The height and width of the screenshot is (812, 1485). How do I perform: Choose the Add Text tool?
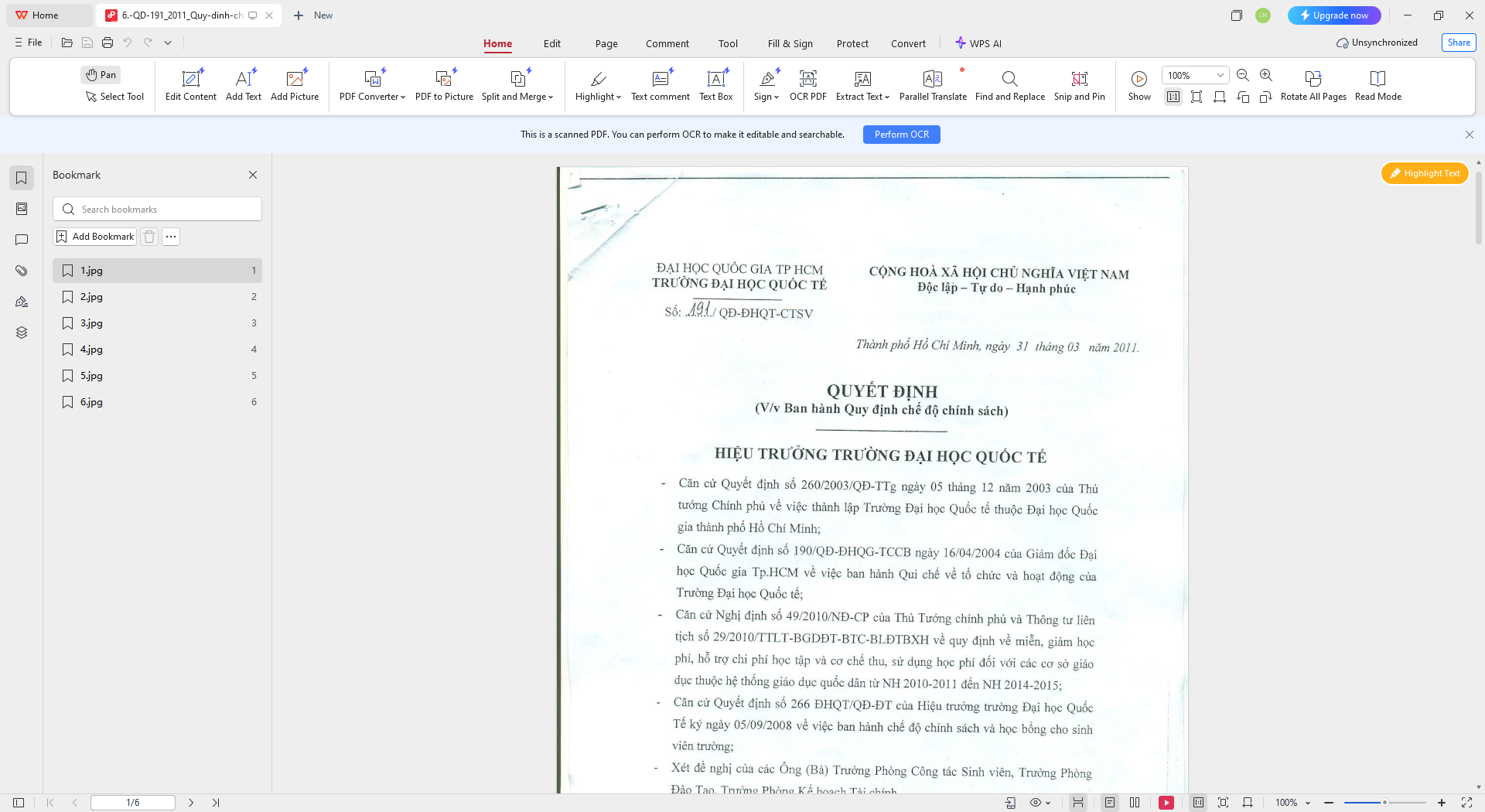click(x=244, y=86)
